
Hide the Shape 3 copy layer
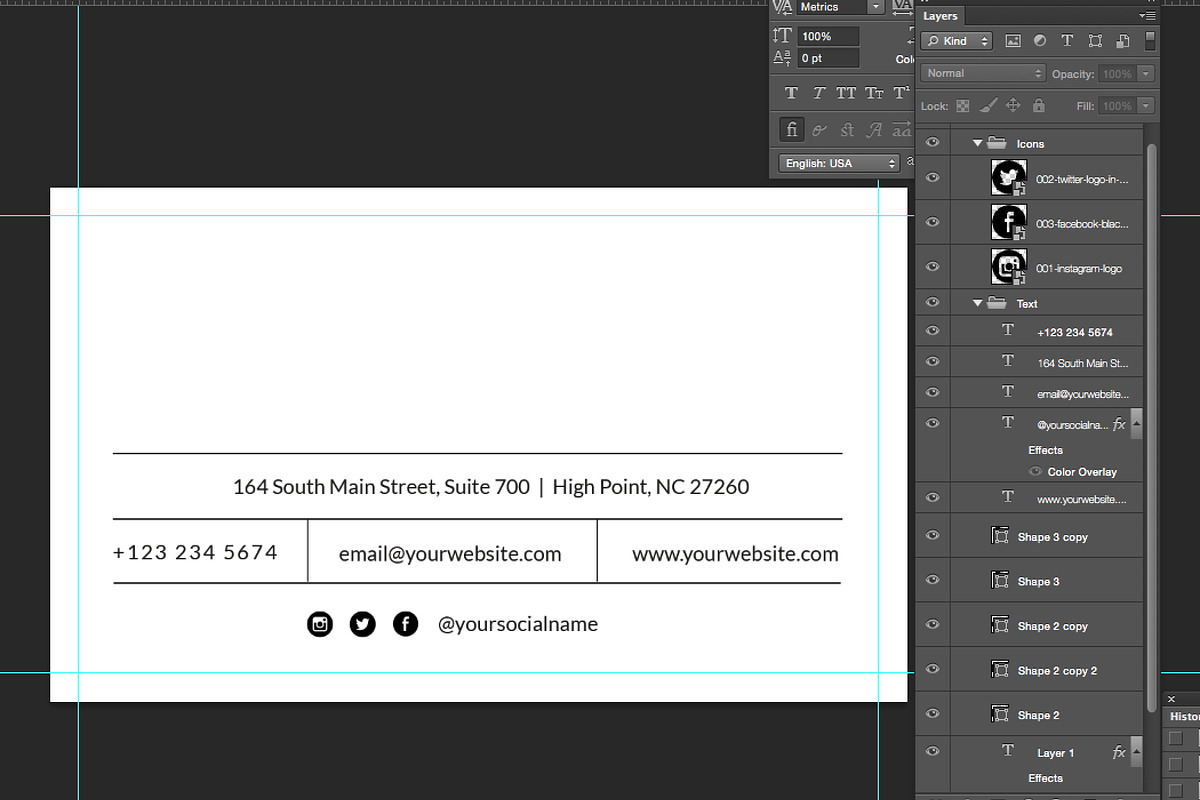932,536
